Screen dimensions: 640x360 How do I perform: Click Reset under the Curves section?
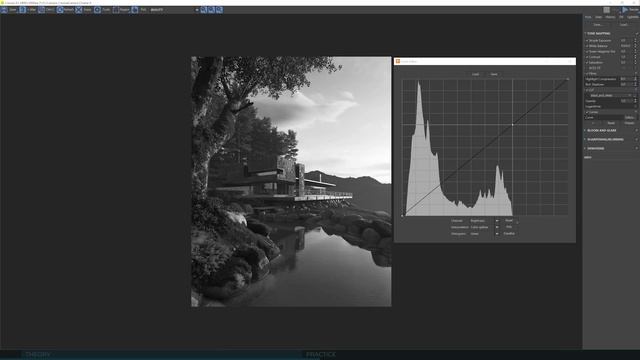[611, 123]
